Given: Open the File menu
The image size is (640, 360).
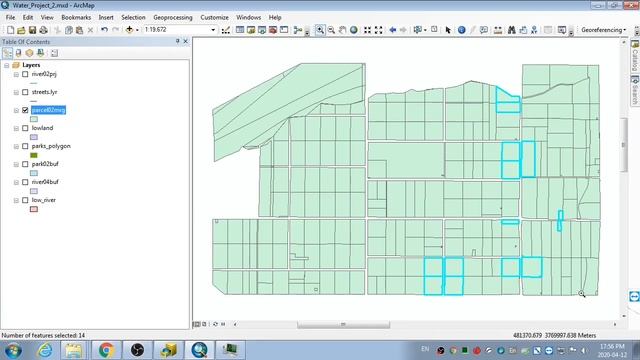Looking at the screenshot, I should click(10, 18).
